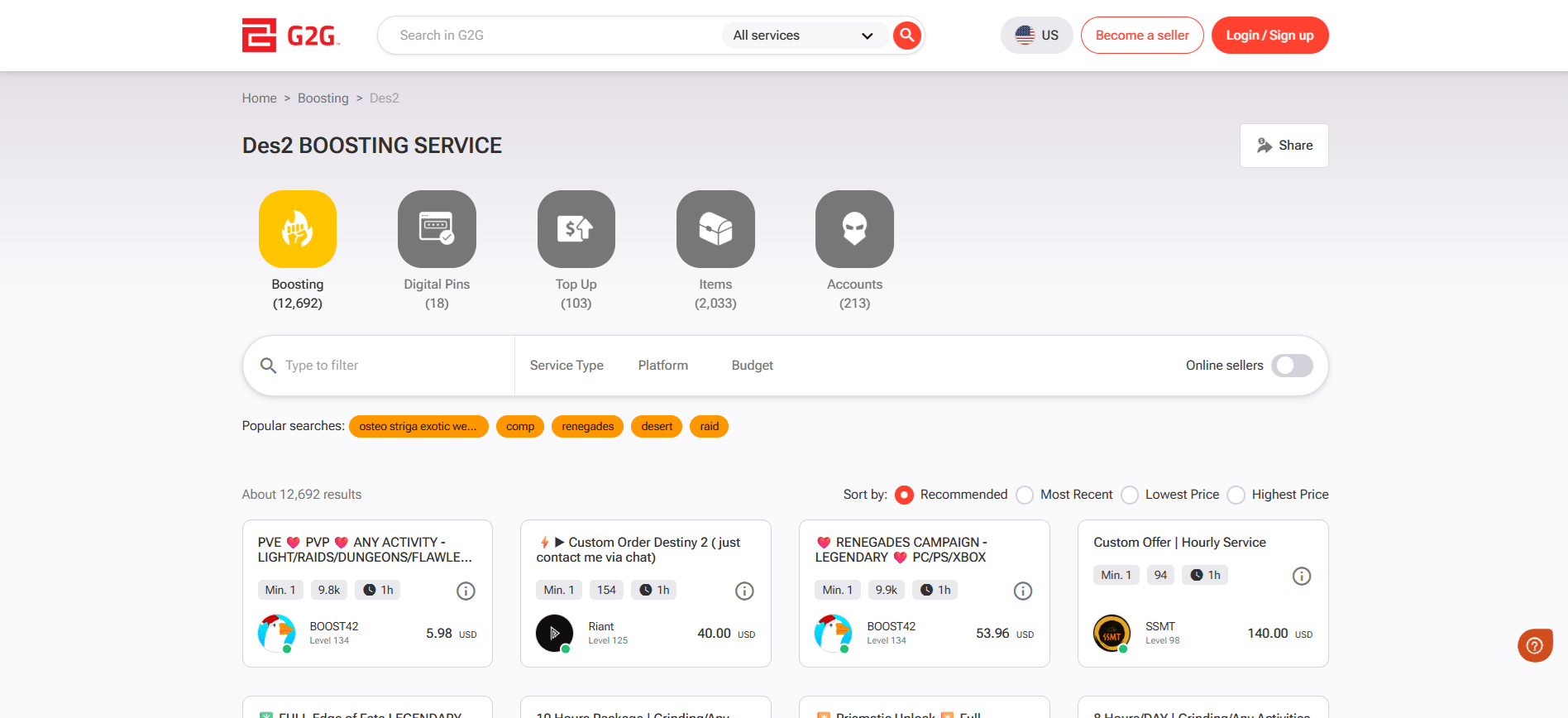Expand the All services dropdown
The image size is (1568, 718).
pos(802,36)
